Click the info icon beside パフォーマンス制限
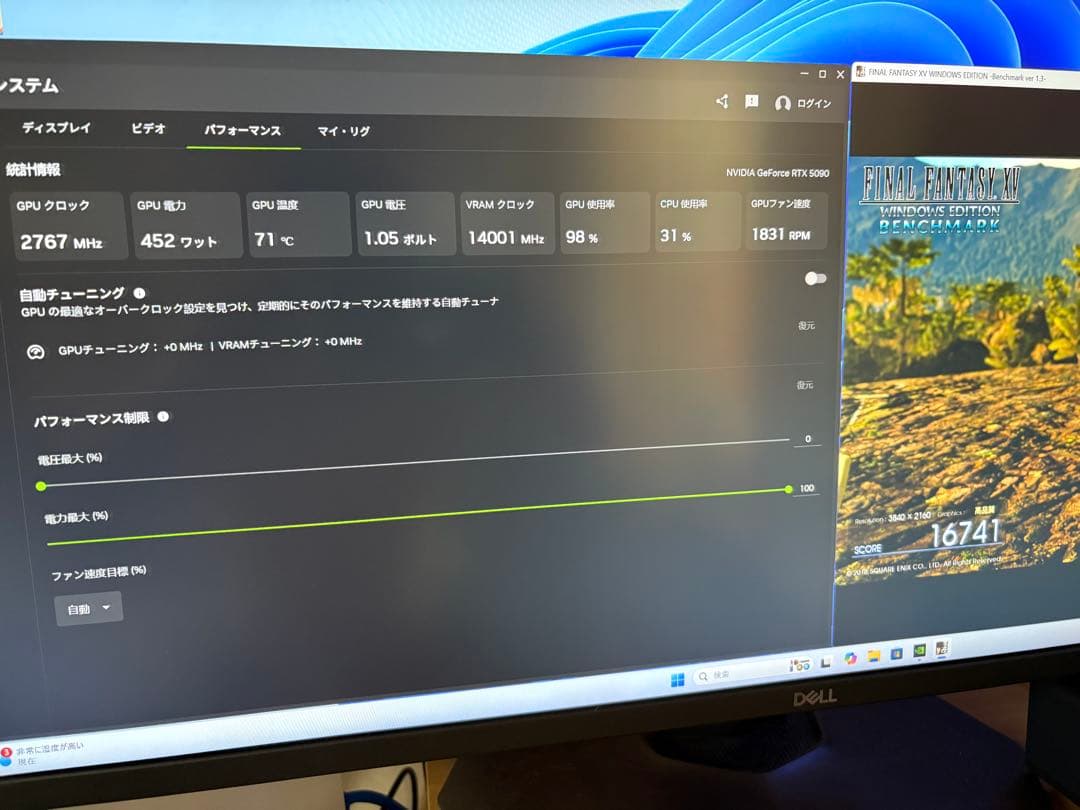 (164, 416)
